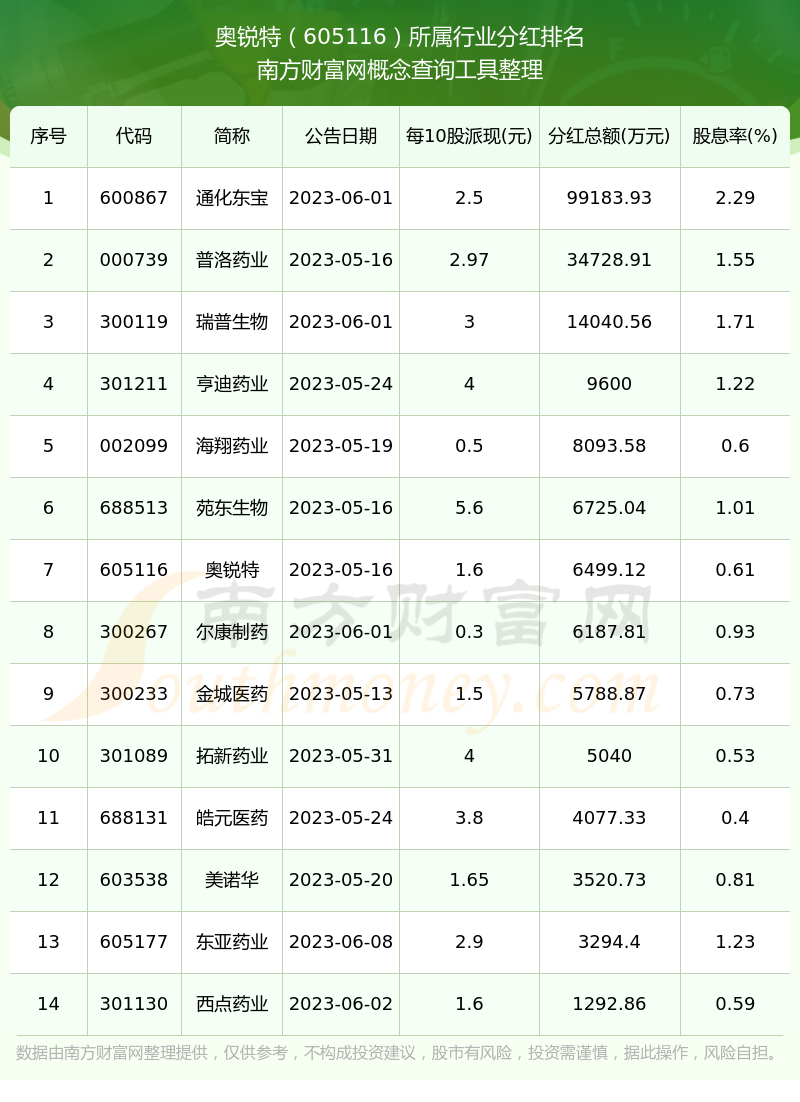Click announcement date 2023-05-31
The image size is (800, 1102).
341,756
